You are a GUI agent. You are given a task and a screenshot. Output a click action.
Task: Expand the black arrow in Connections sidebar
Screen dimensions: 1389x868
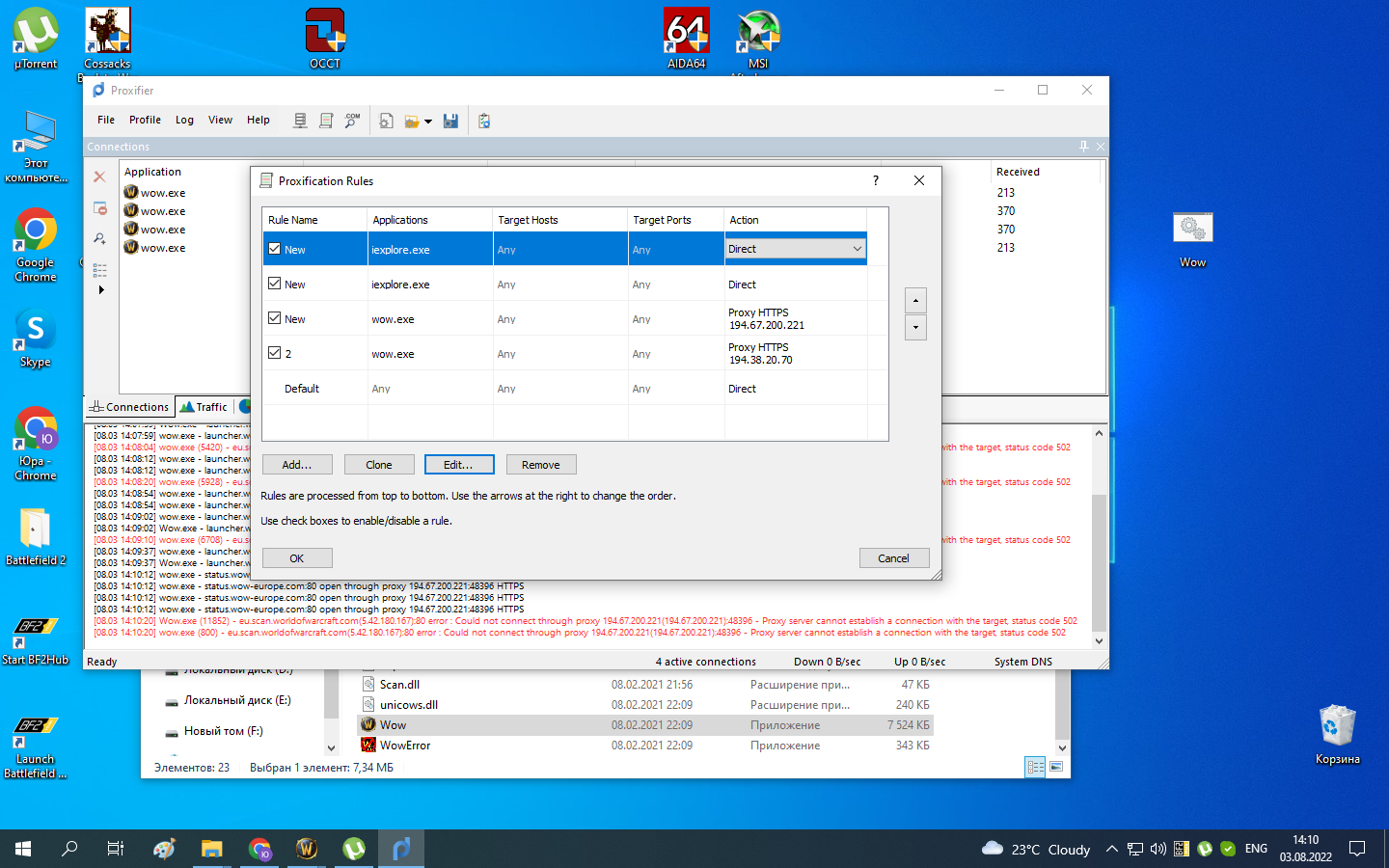[101, 289]
